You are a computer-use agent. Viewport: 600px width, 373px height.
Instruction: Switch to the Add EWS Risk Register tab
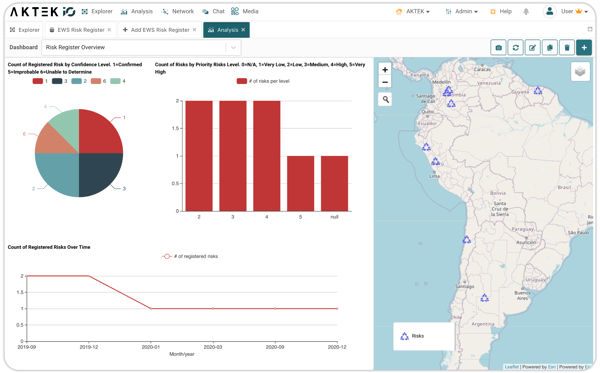160,30
